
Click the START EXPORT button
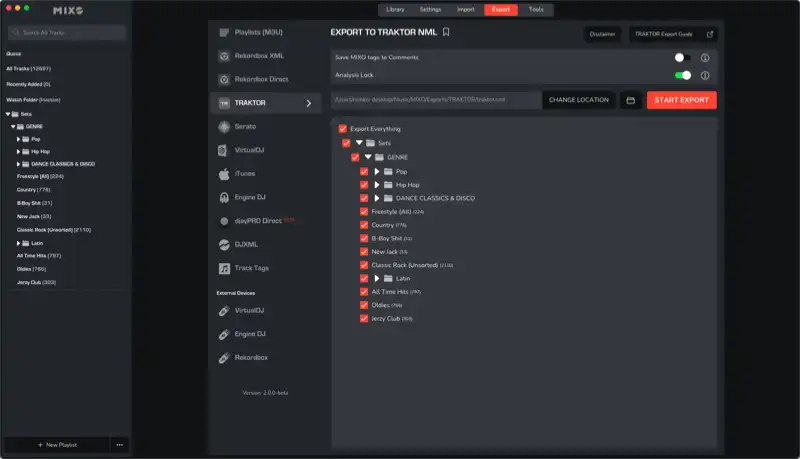tap(682, 100)
